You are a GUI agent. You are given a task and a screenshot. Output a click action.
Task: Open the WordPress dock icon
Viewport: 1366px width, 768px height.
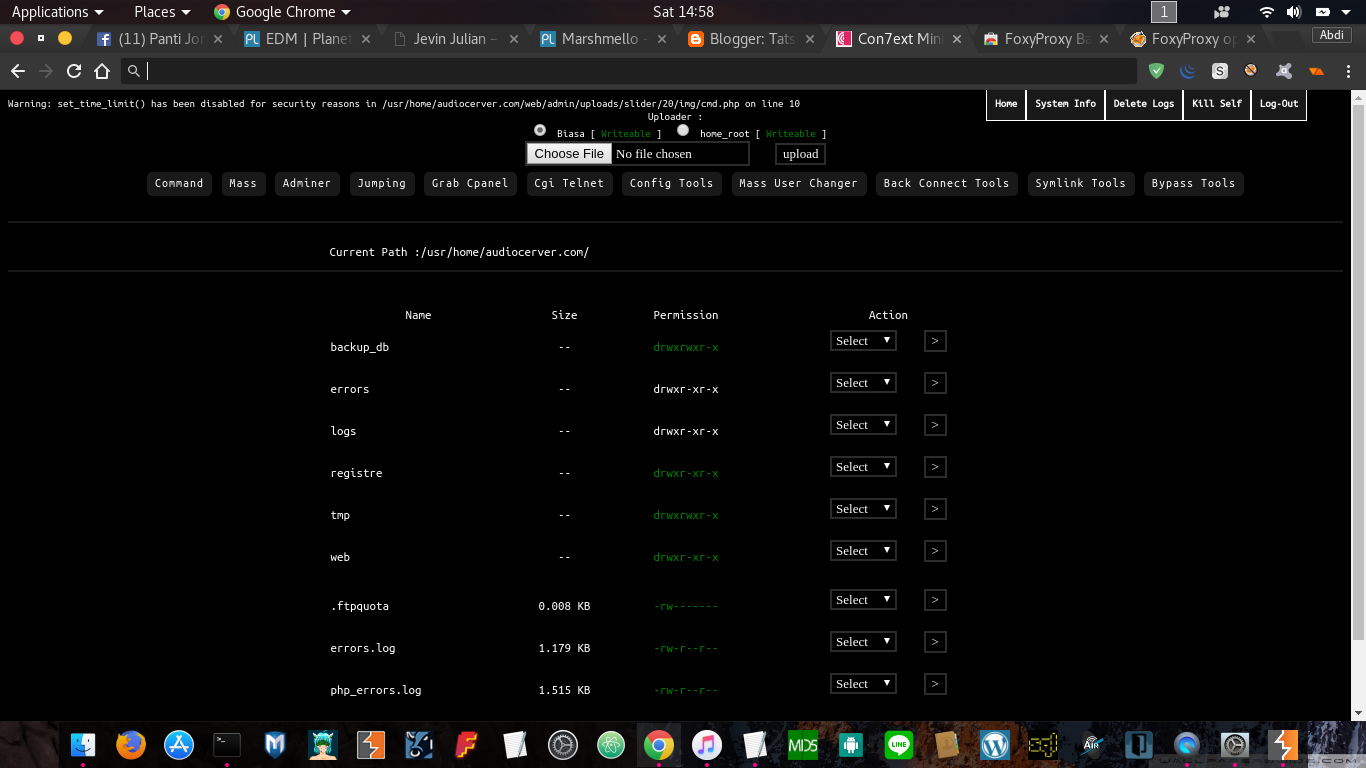pos(995,745)
